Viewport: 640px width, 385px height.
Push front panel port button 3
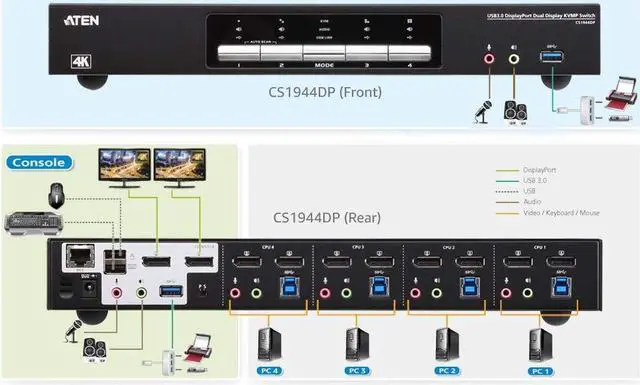367,53
